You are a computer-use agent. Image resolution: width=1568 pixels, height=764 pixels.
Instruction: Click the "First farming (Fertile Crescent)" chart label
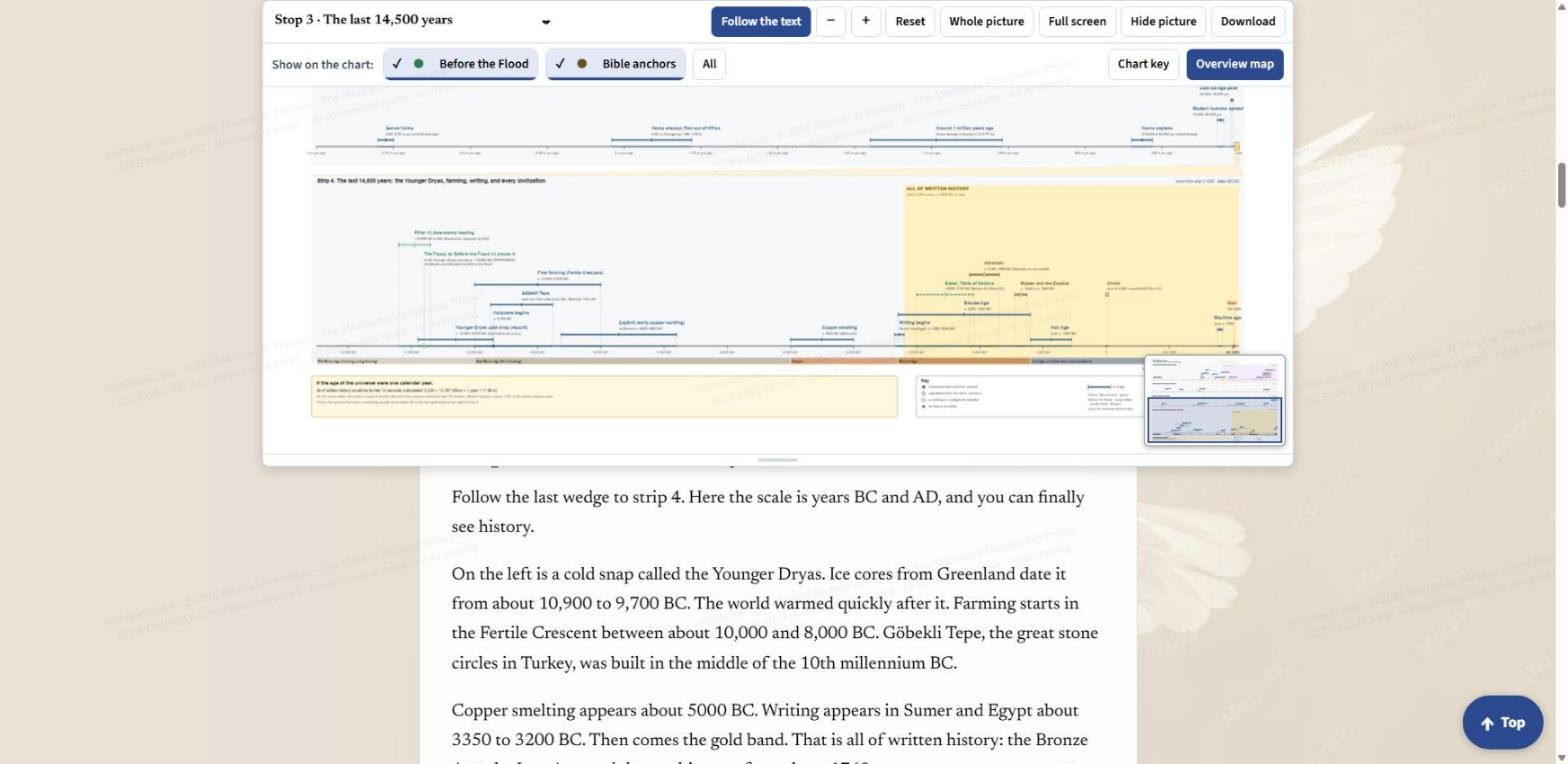click(570, 272)
